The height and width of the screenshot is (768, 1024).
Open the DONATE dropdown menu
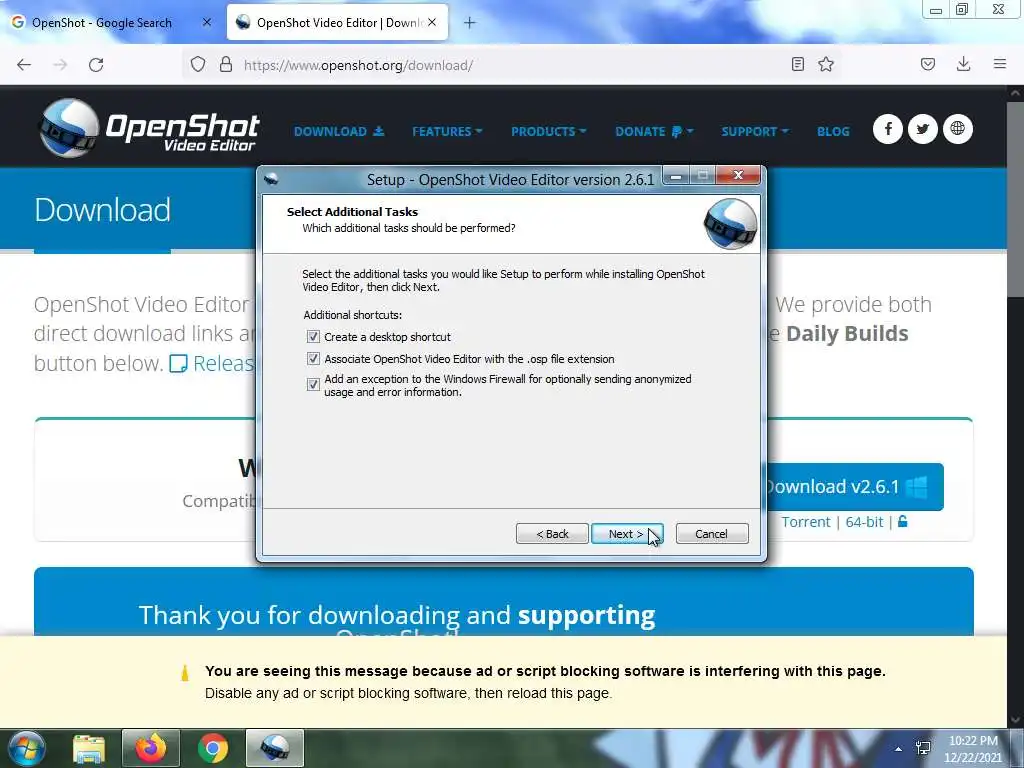[x=654, y=131]
